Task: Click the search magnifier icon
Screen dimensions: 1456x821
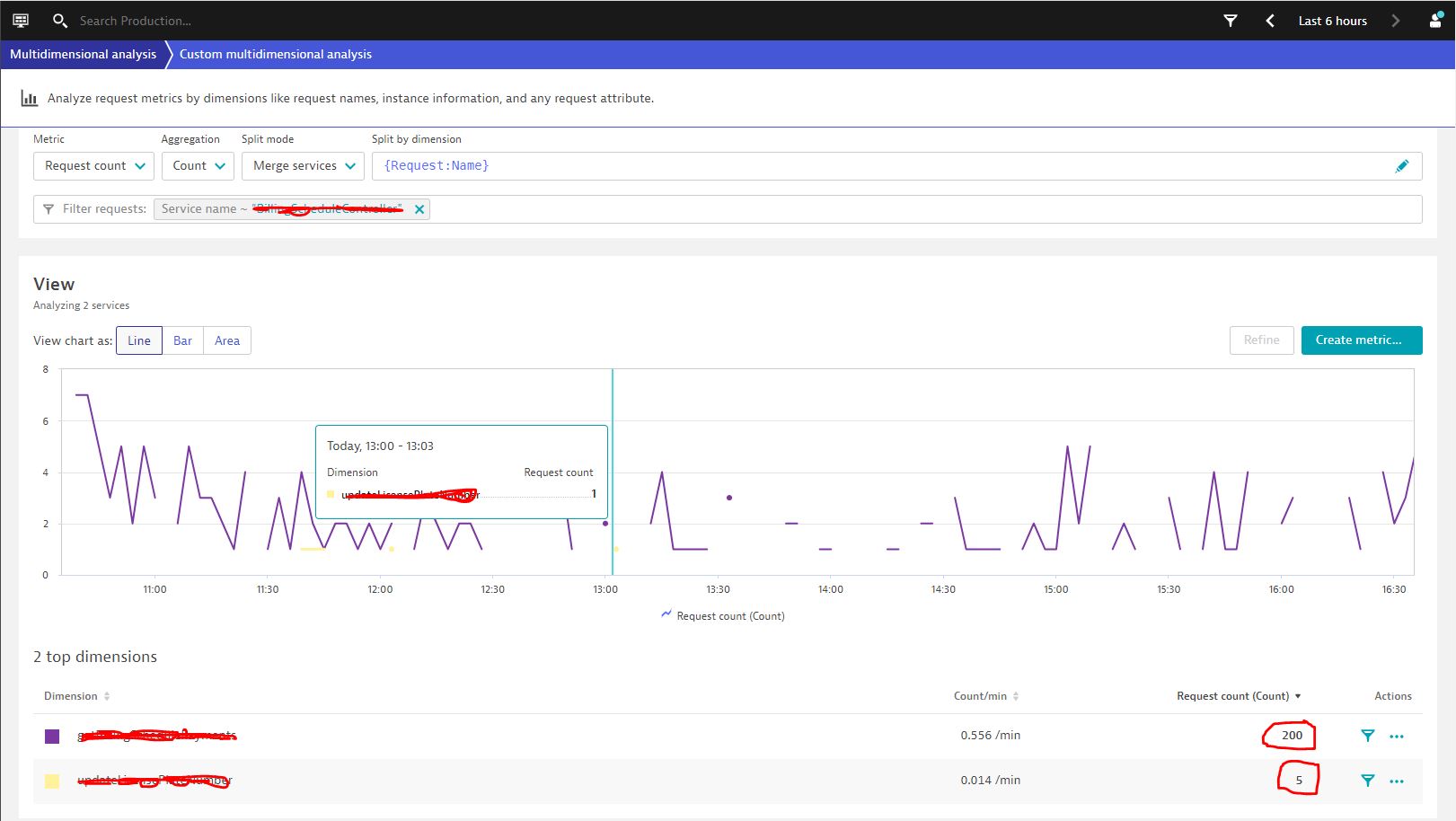Action: coord(60,20)
